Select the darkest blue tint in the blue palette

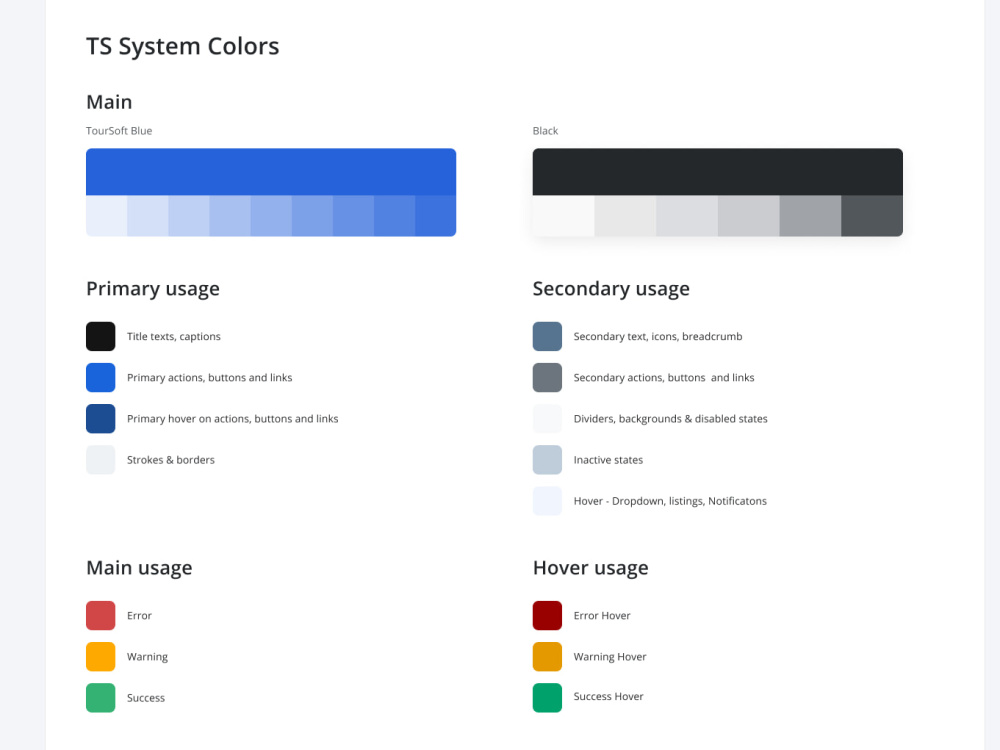click(436, 216)
